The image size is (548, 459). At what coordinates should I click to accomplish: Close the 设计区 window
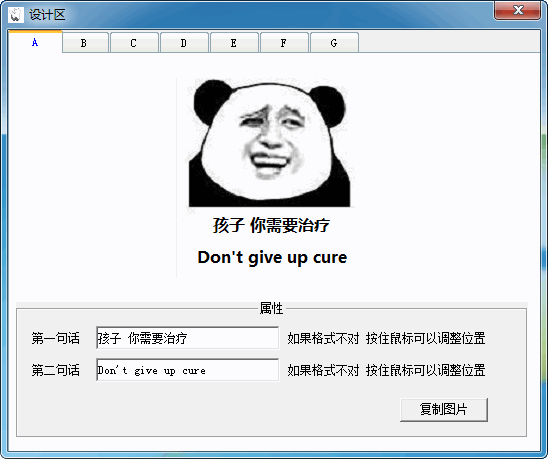[518, 10]
